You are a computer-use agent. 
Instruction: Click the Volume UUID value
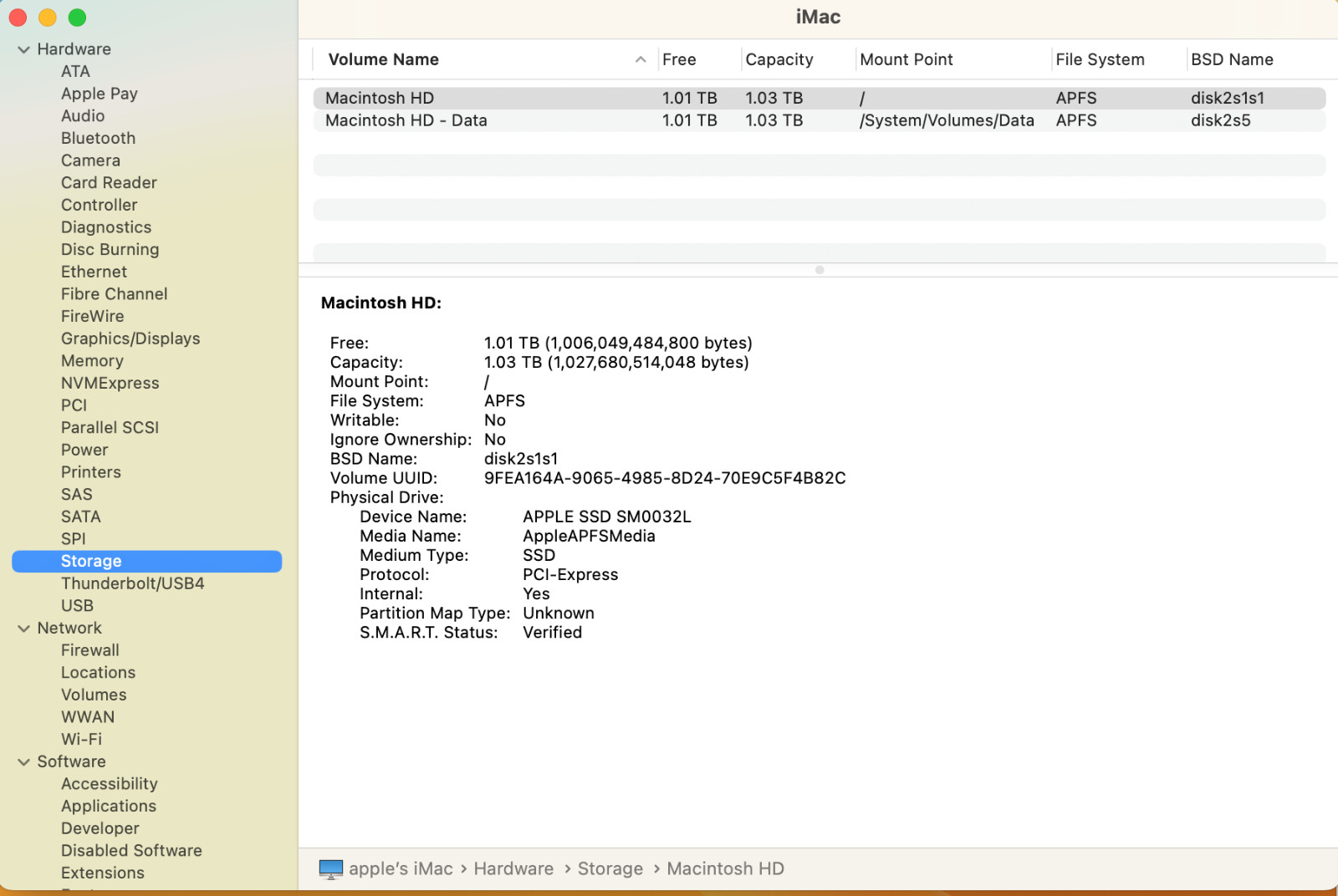pos(665,478)
